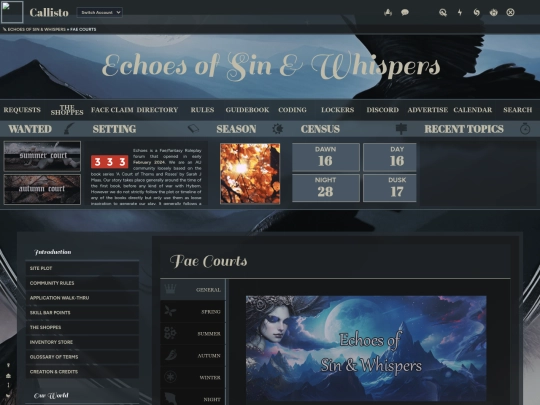Click the home icon on left edge
The image size is (540, 405).
point(9,376)
